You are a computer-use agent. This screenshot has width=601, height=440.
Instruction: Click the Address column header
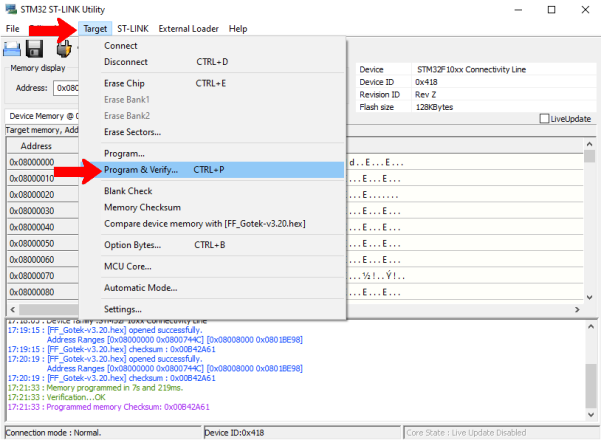(x=36, y=145)
